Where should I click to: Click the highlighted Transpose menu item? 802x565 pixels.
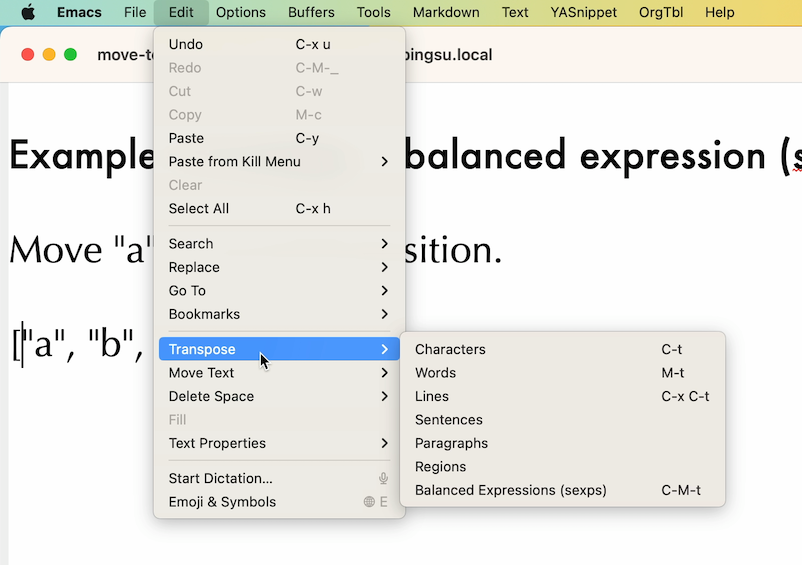tap(279, 349)
